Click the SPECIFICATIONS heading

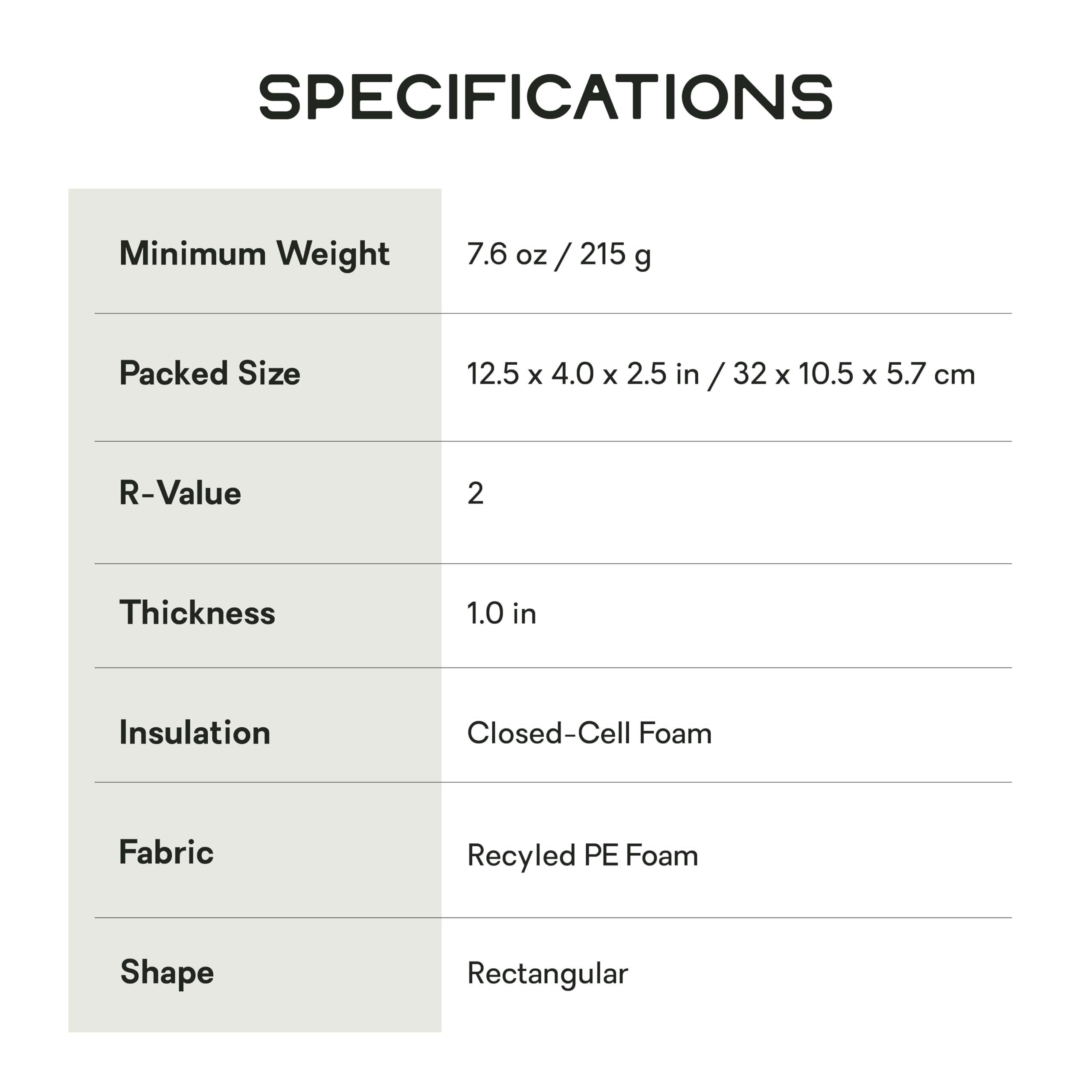546,97
